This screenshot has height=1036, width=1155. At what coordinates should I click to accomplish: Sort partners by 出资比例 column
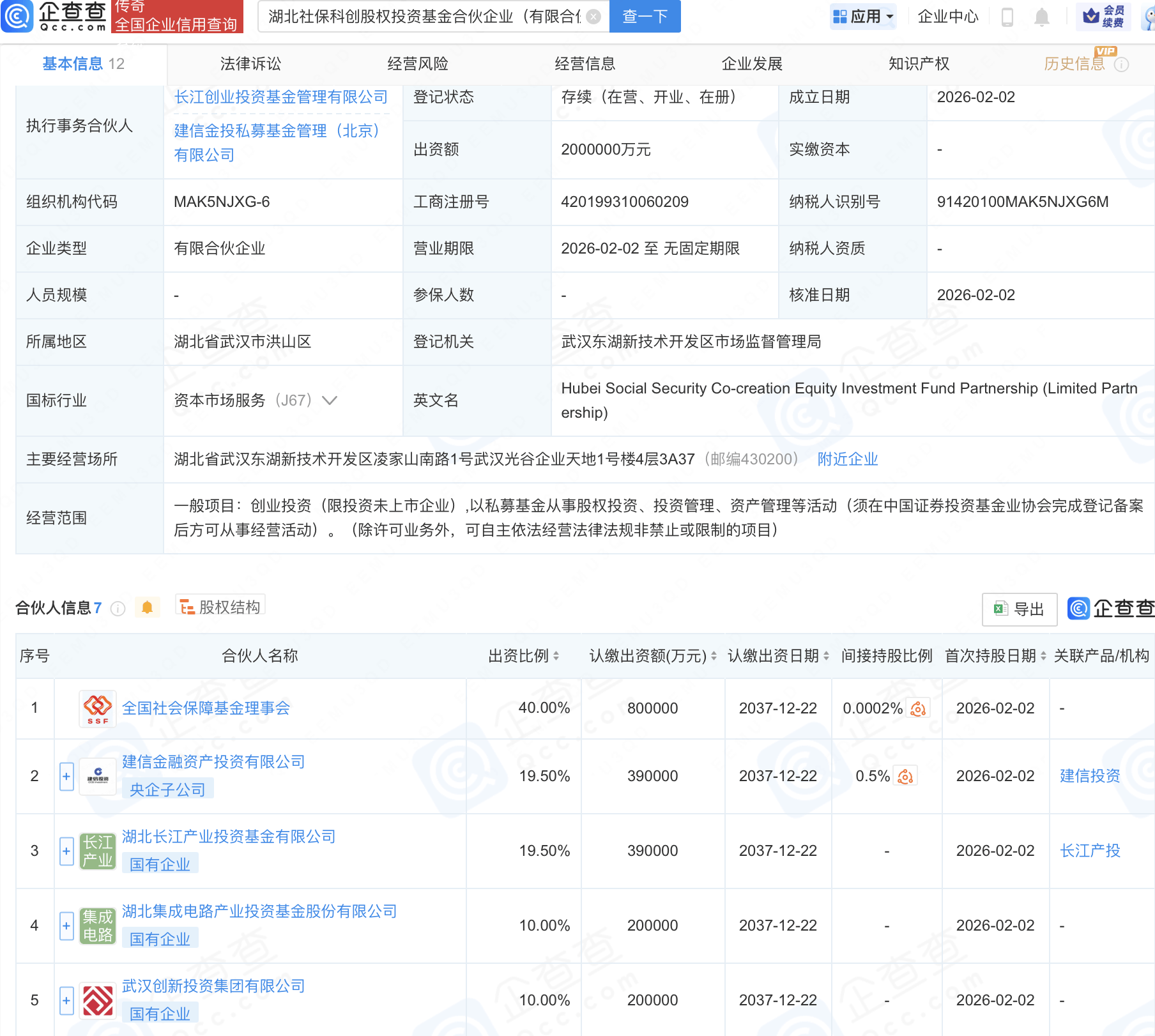556,656
